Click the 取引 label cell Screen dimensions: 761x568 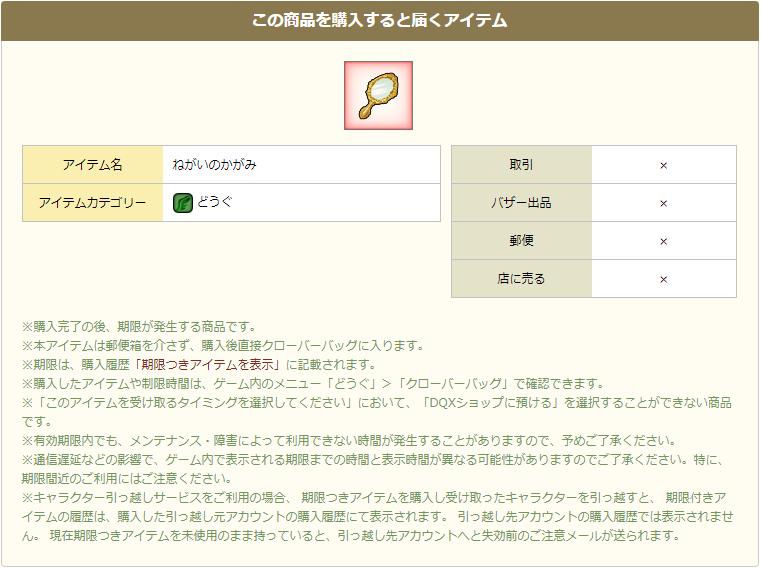[522, 165]
